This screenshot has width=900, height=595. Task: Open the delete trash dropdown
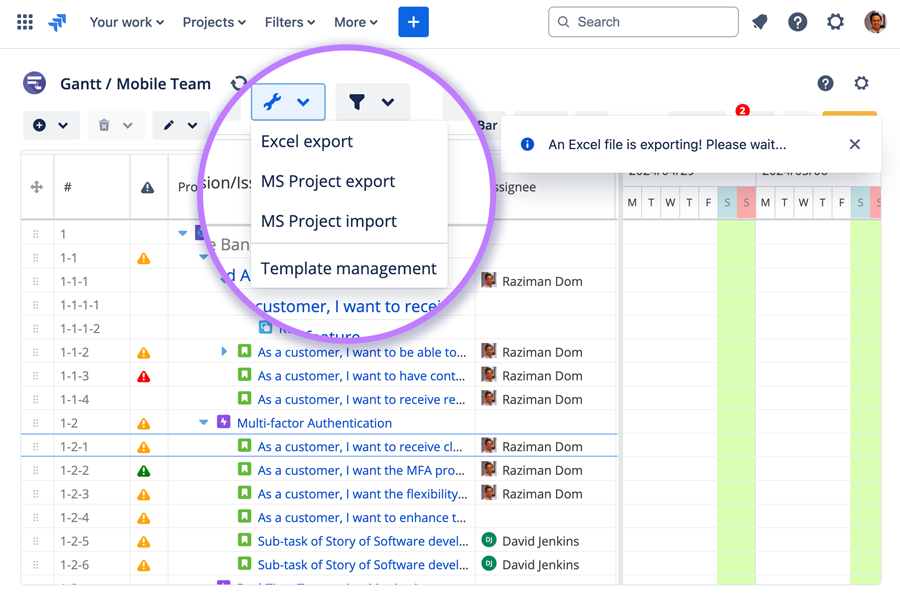[115, 125]
